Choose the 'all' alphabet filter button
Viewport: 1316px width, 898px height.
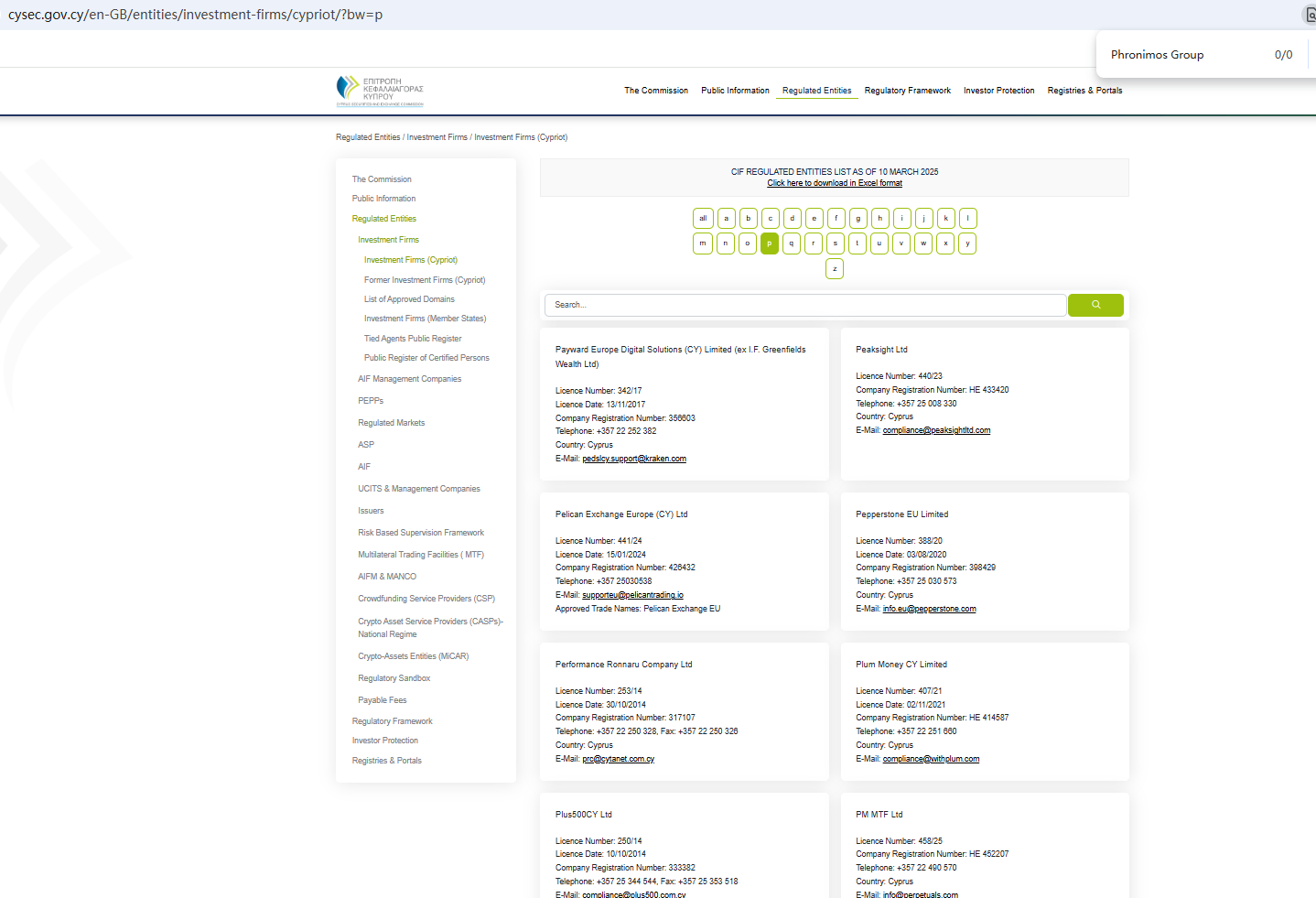point(703,219)
